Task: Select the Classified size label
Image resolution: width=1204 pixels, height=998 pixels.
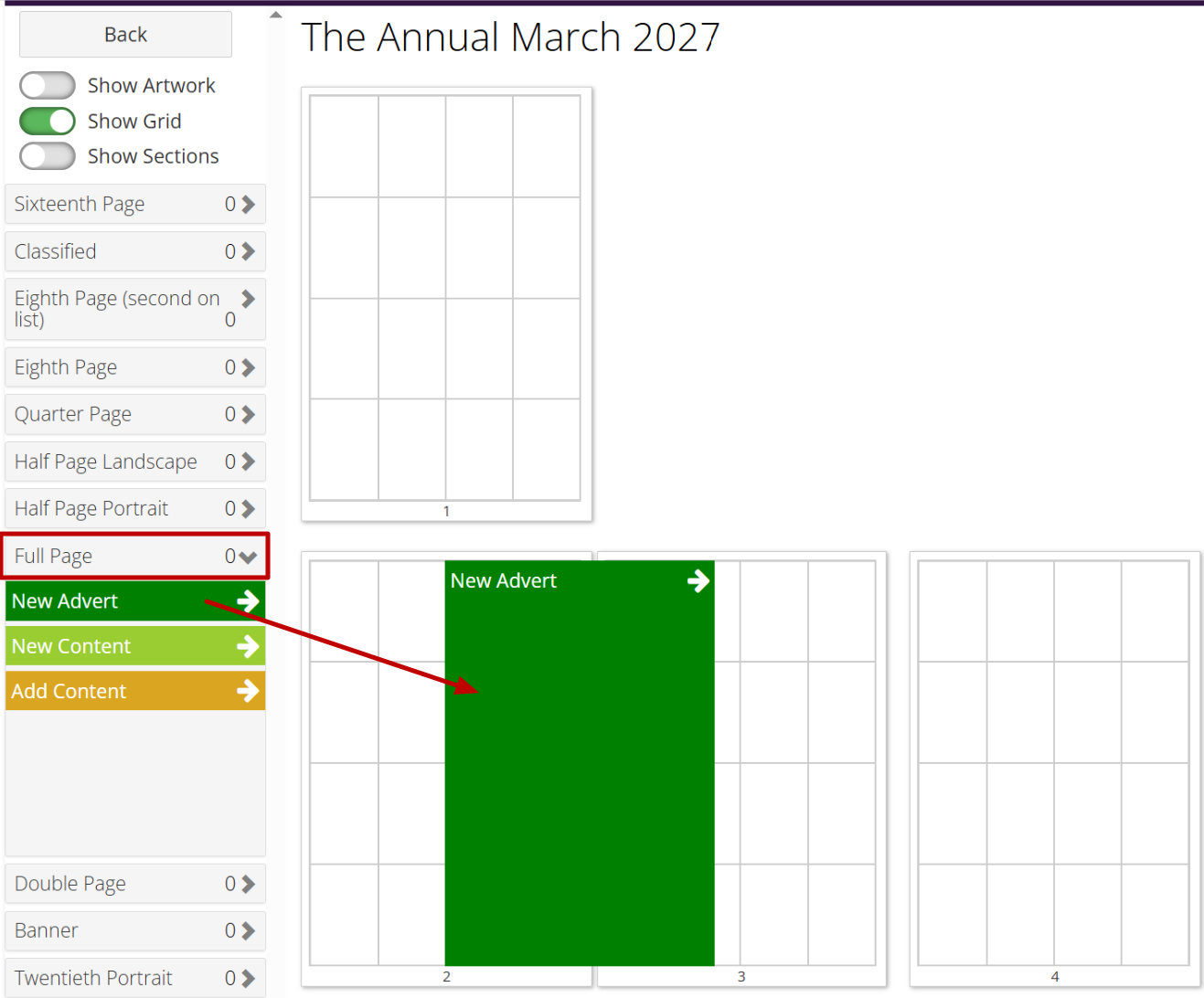Action: coord(55,251)
